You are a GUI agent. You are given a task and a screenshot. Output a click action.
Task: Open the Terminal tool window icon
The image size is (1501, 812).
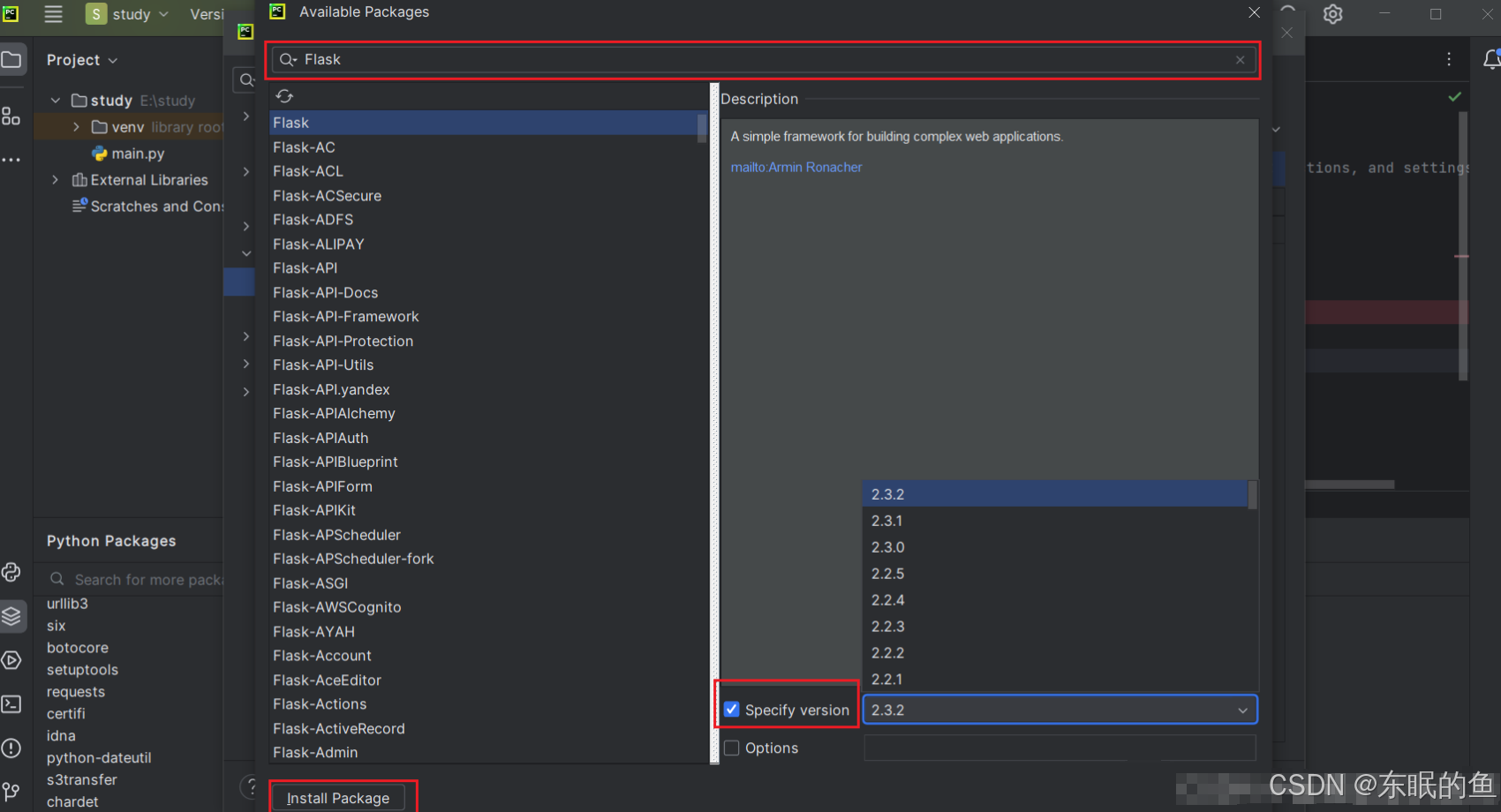tap(11, 704)
